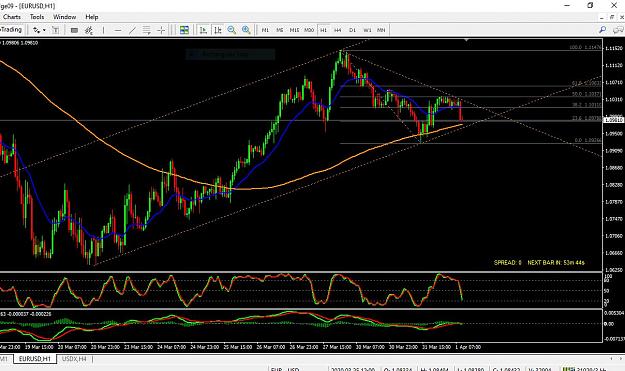Click the 24 Mar 07:00 time label
625x371 pixels.
pyautogui.click(x=171, y=347)
